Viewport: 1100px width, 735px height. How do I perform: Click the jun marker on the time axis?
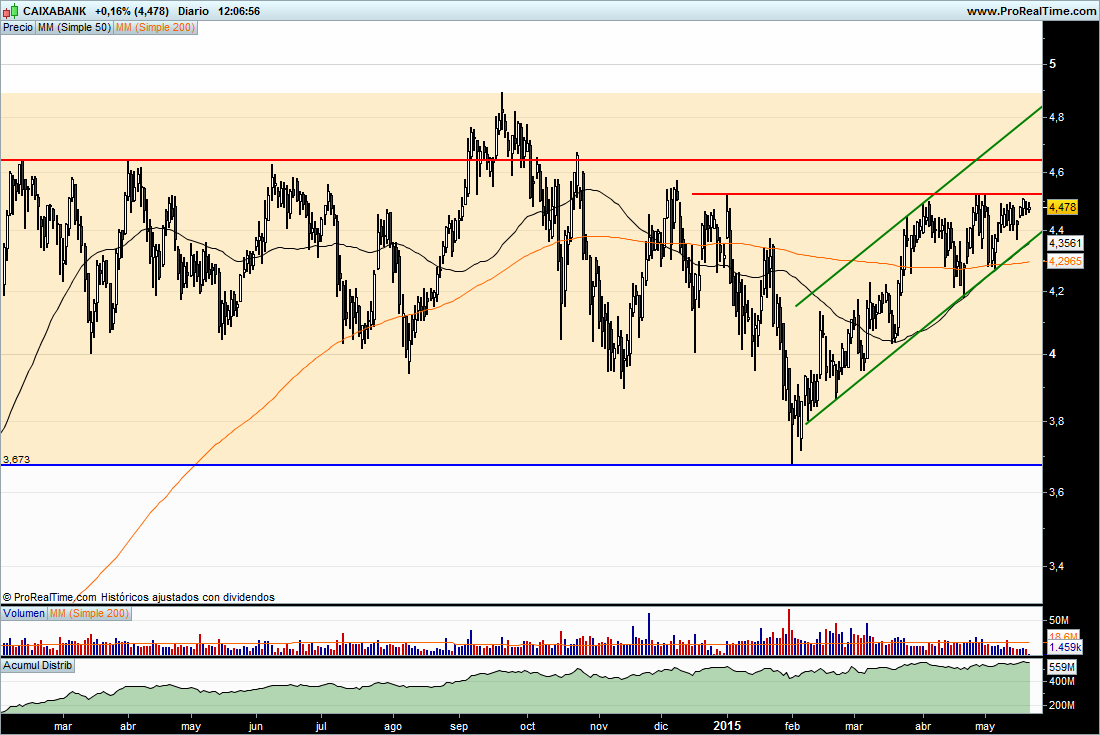click(x=256, y=727)
